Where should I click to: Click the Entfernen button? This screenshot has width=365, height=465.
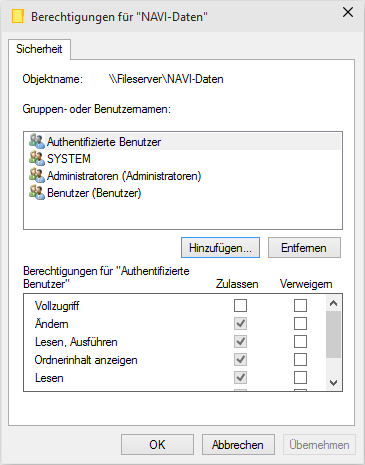coord(304,248)
